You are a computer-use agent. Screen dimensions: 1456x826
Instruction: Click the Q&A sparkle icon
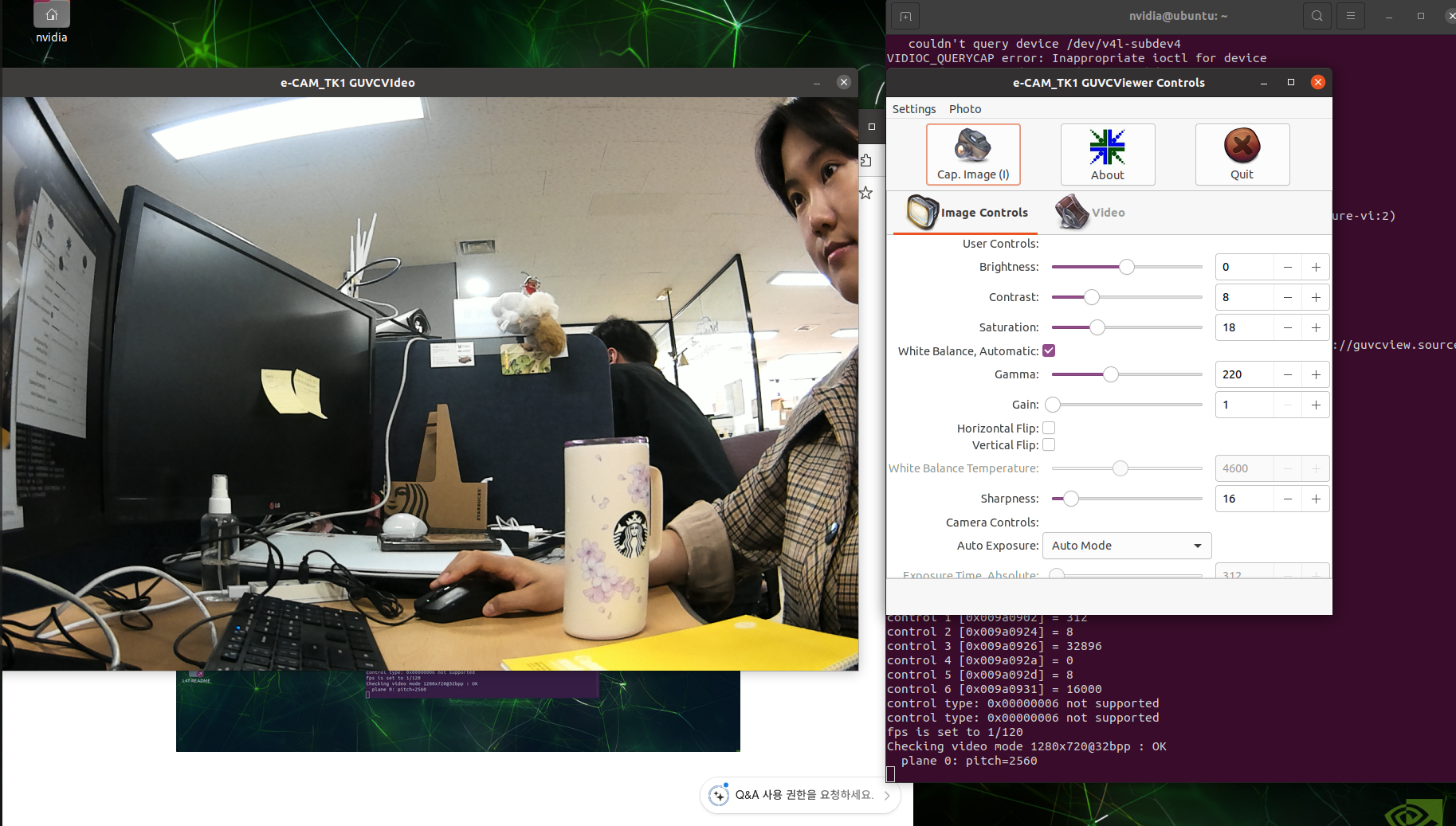(x=719, y=795)
